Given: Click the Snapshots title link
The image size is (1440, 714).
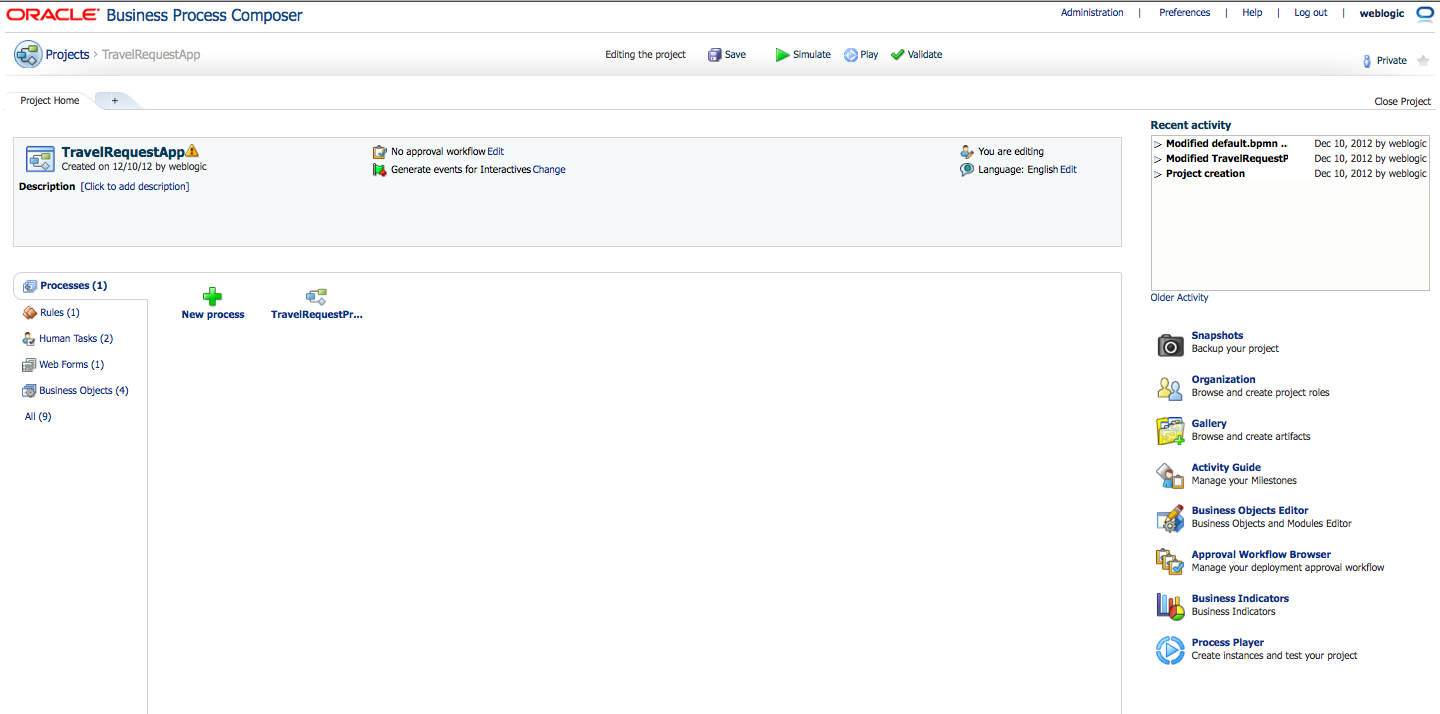Looking at the screenshot, I should [x=1217, y=336].
